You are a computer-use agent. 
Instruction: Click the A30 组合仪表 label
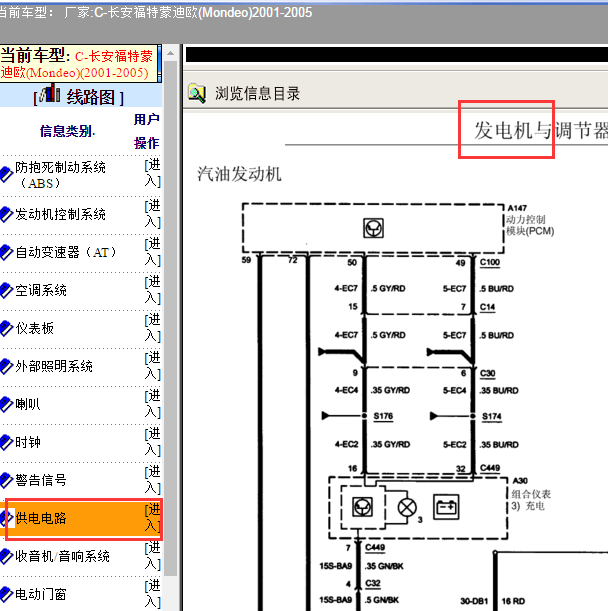point(531,494)
